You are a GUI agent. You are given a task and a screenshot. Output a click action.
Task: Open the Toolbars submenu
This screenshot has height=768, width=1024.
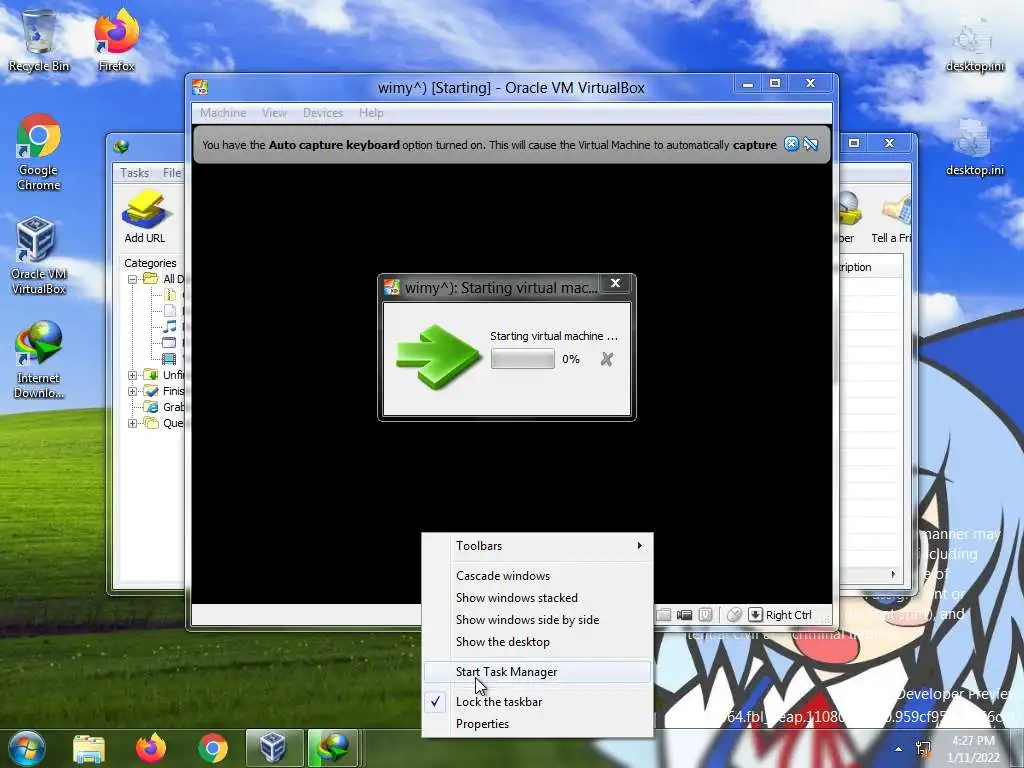click(x=537, y=545)
